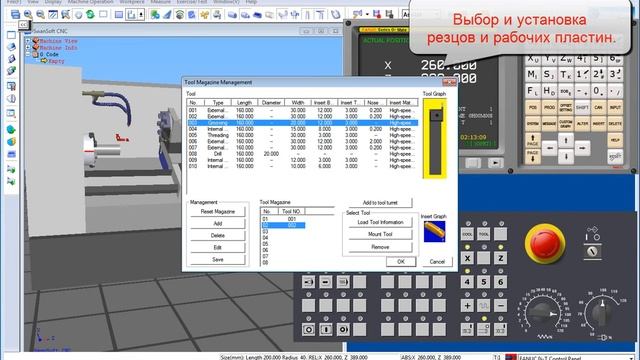640x360 pixels.
Task: Expand the Machine View tree node
Action: (28, 41)
